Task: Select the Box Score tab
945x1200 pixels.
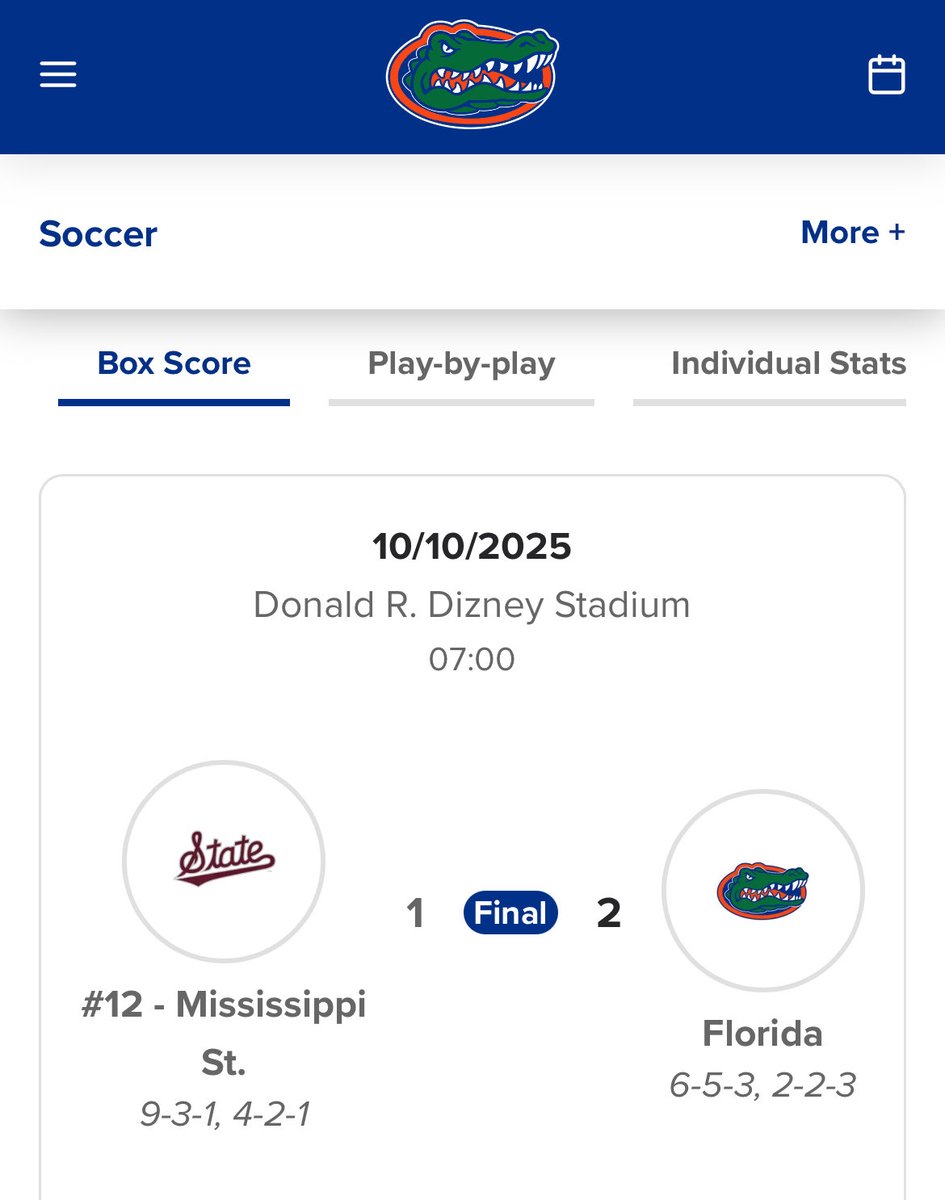Action: point(174,363)
